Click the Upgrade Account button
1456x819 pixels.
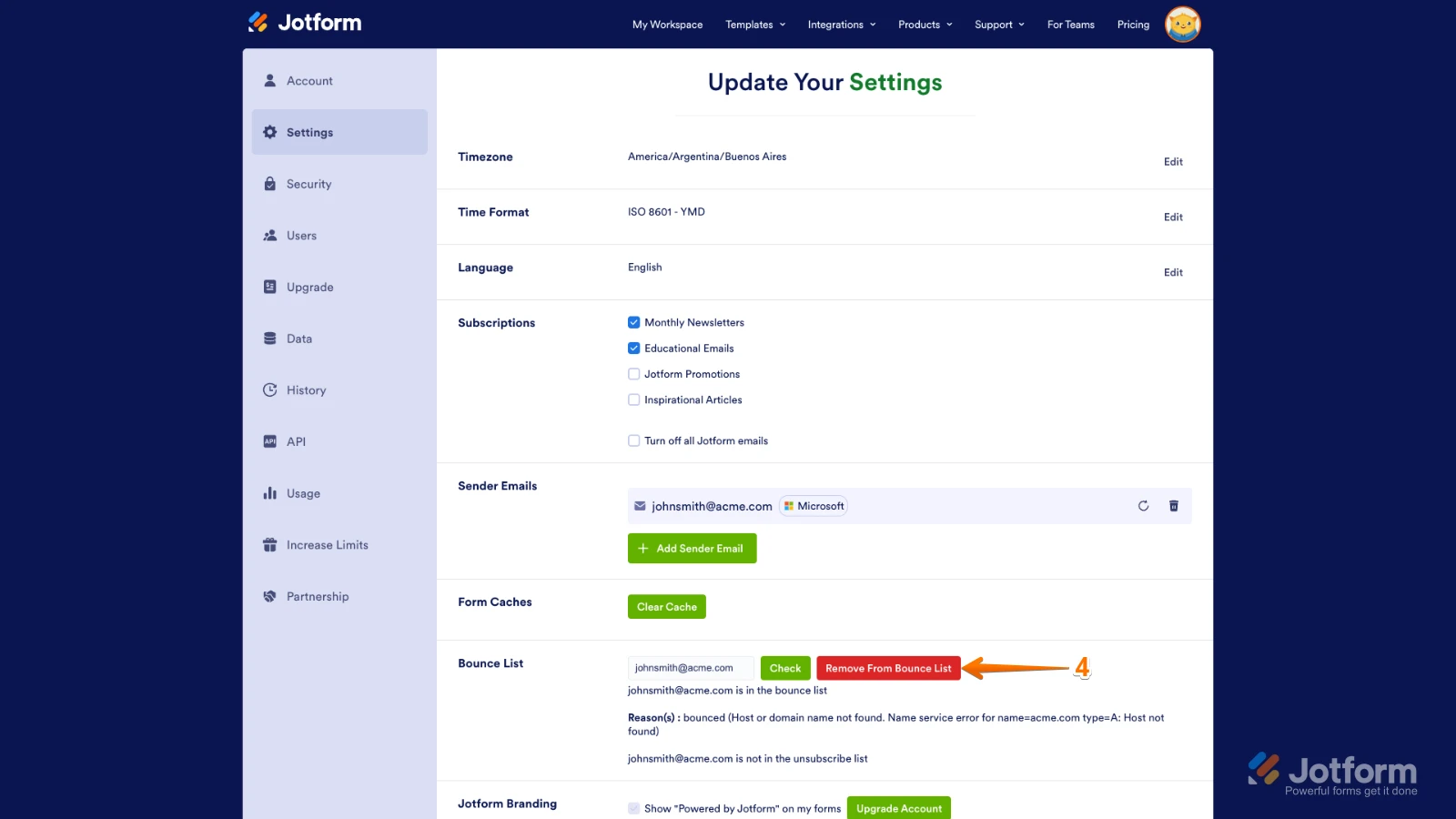(x=899, y=808)
